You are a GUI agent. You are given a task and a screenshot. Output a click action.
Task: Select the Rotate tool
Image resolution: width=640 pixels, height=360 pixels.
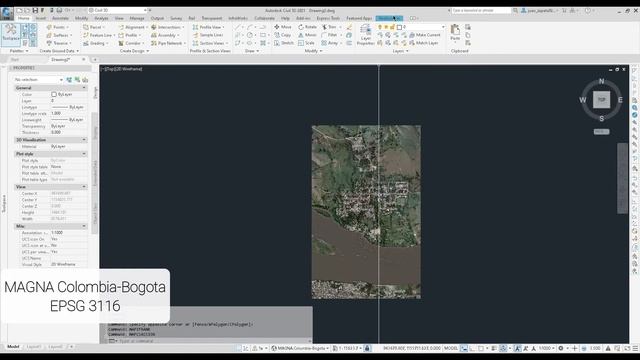click(307, 27)
